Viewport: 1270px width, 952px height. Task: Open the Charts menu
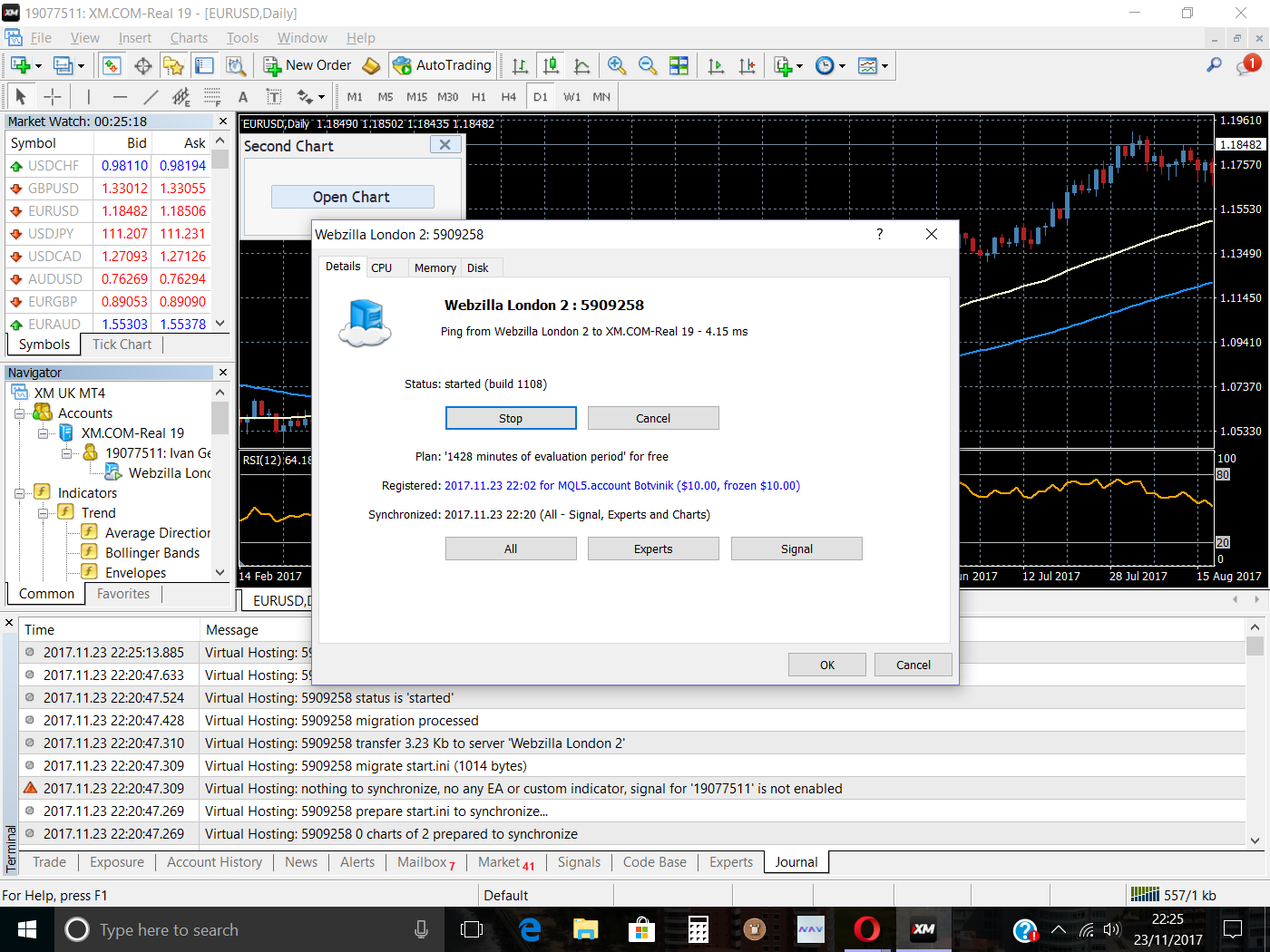click(189, 38)
